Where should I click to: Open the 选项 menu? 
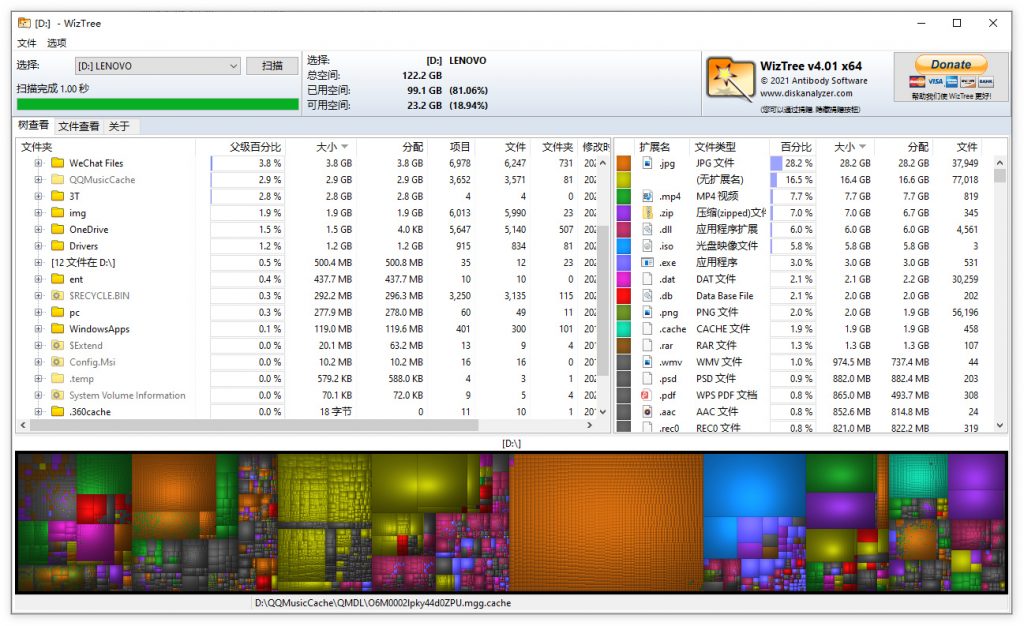(x=57, y=43)
